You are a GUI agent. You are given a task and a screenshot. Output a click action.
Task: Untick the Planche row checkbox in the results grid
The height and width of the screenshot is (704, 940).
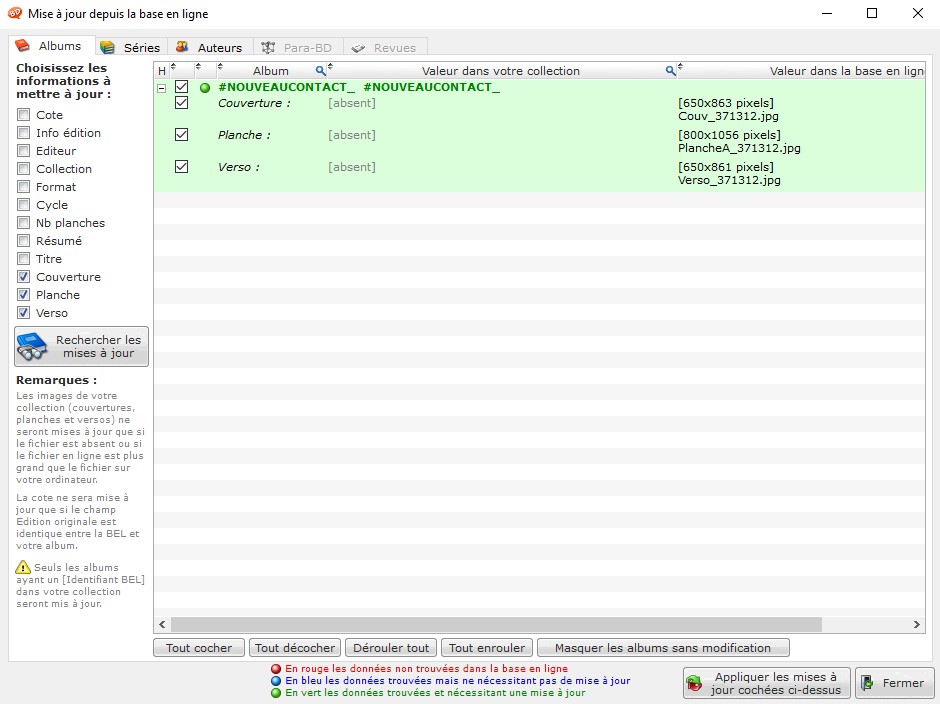tap(181, 135)
